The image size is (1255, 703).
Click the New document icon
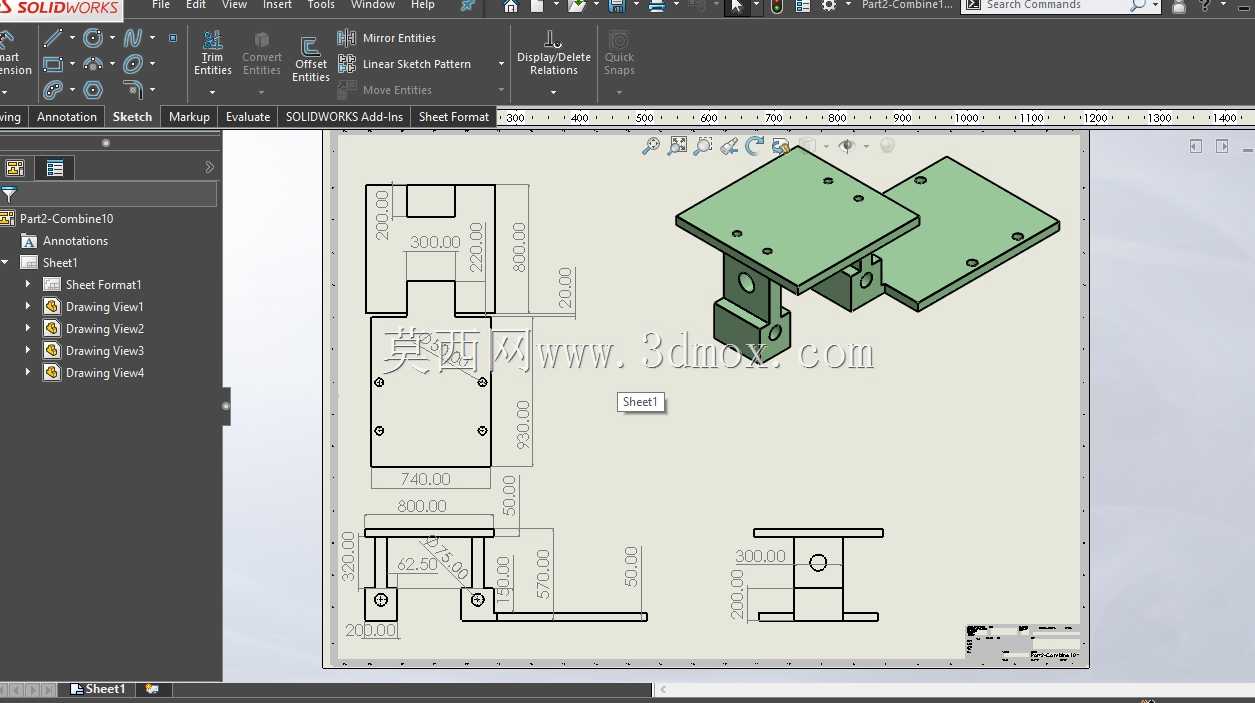click(x=537, y=6)
